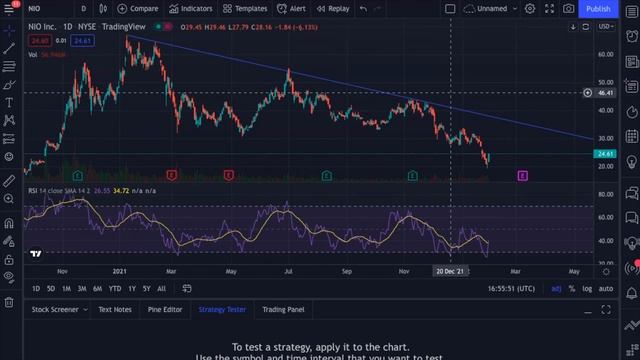The image size is (640, 360).
Task: Activate the zoom in tool
Action: (9, 199)
